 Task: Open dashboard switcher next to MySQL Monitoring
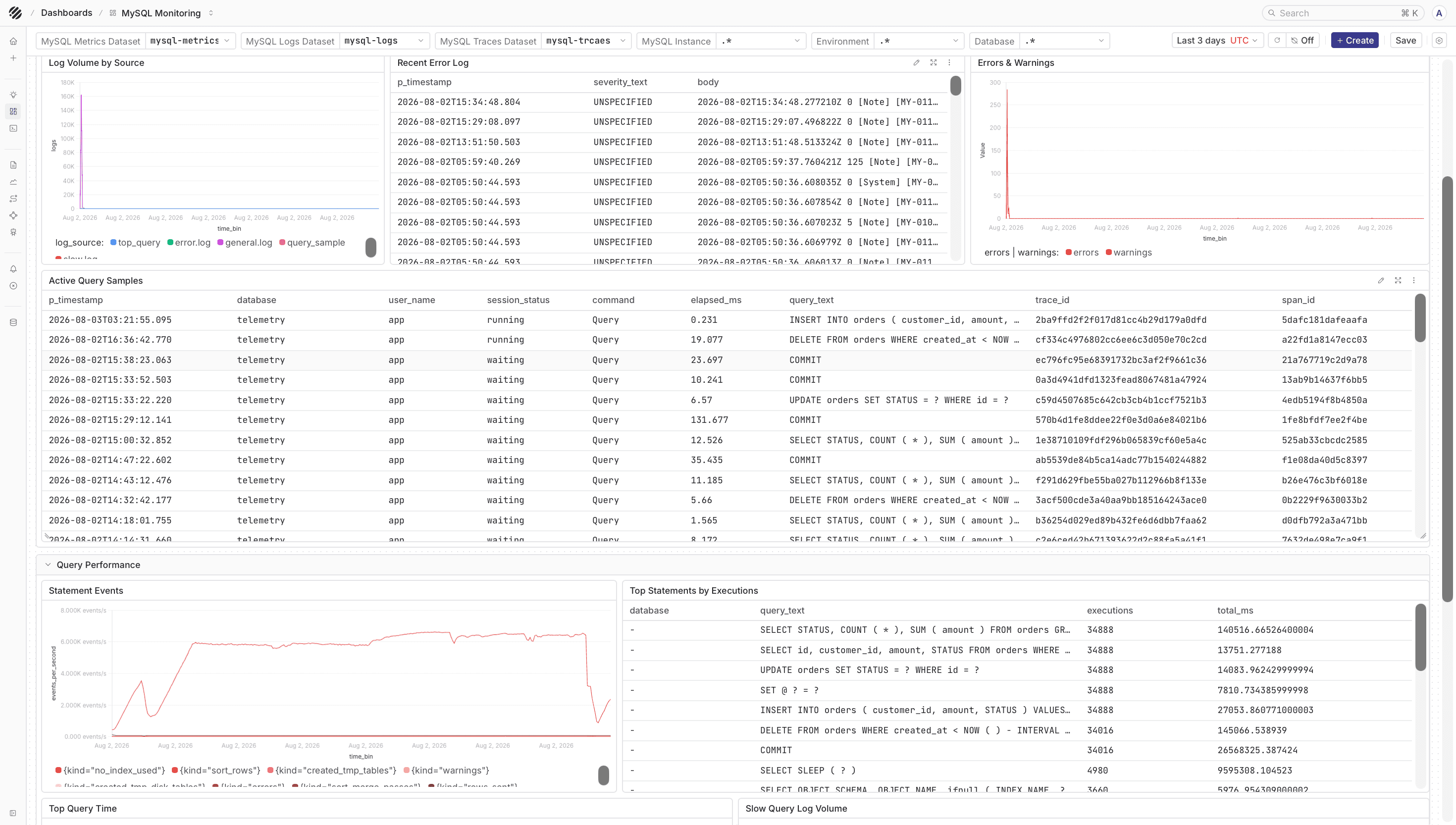pyautogui.click(x=211, y=12)
